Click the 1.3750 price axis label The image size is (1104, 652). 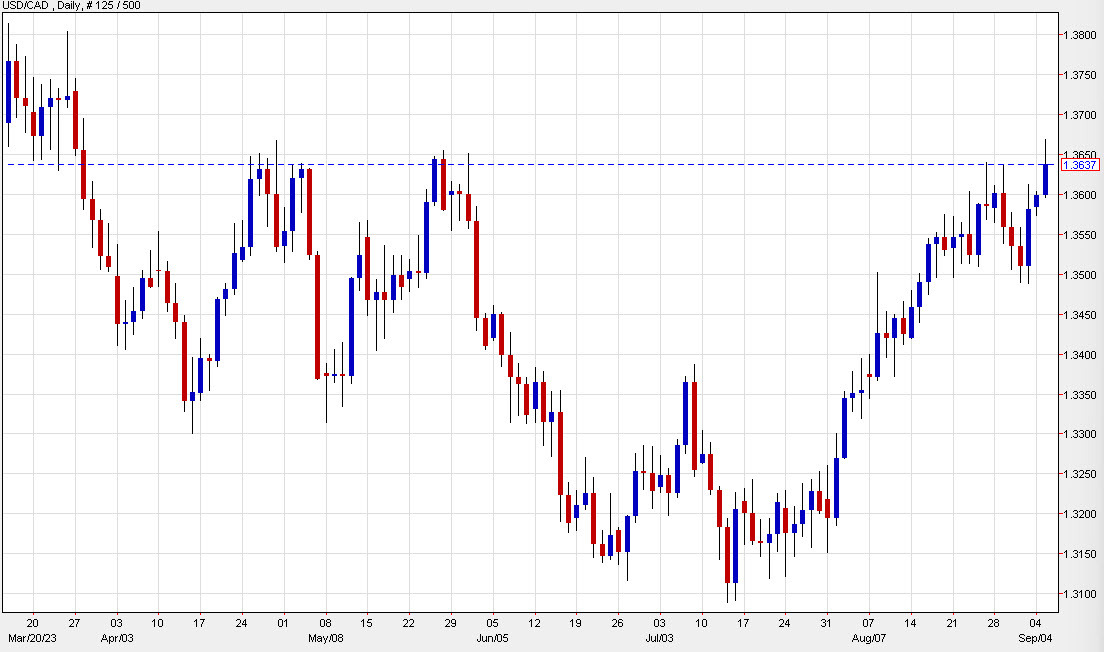(x=1079, y=75)
